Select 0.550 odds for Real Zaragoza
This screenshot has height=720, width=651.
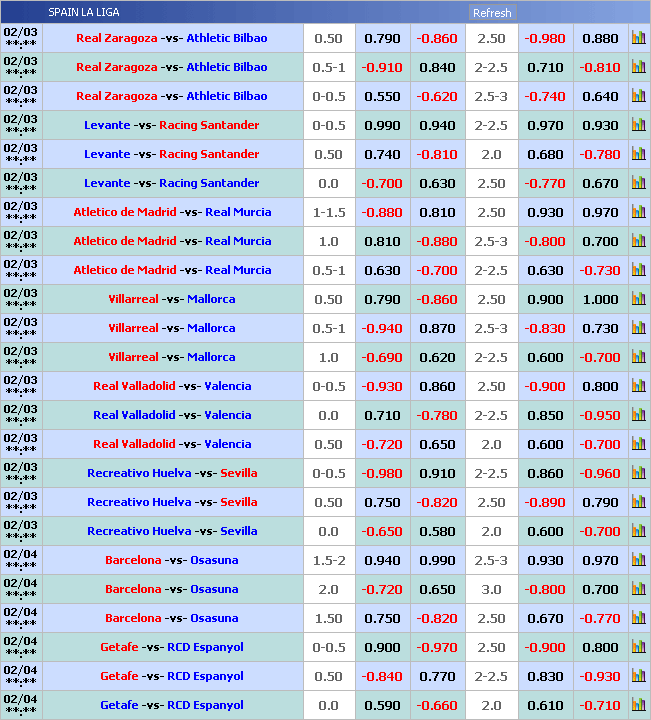382,96
